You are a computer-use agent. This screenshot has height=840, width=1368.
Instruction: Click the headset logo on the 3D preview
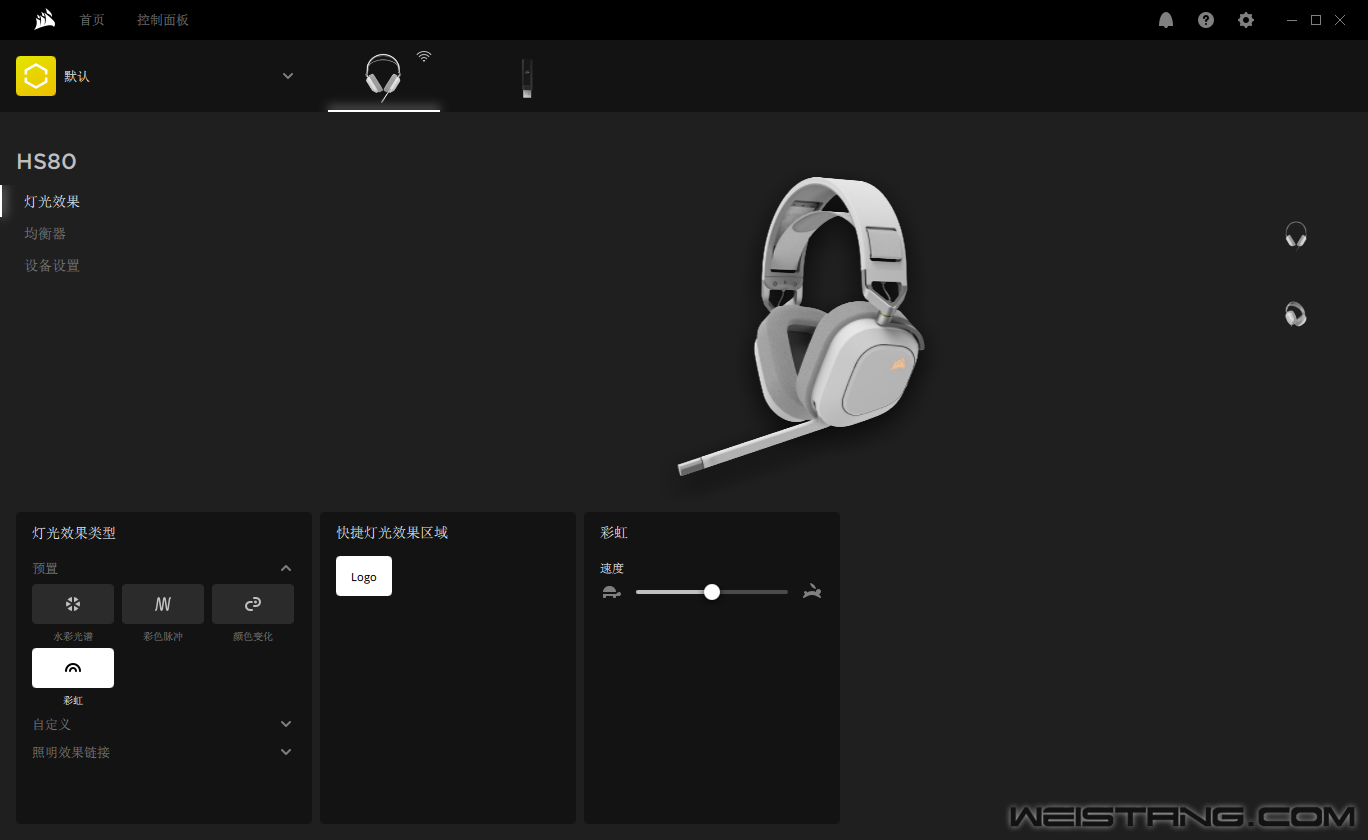pyautogui.click(x=897, y=365)
